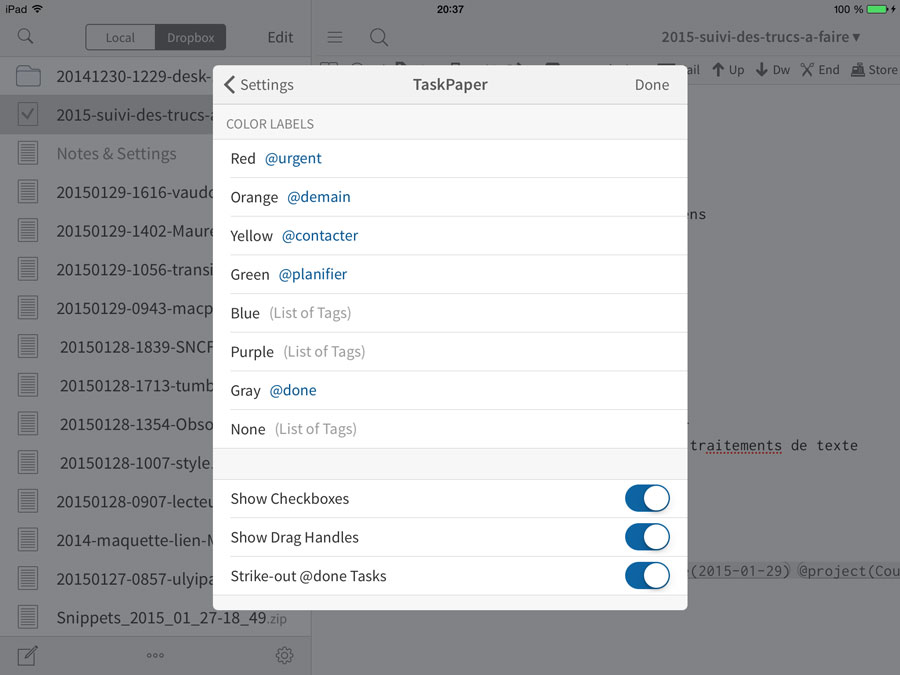Tap the @project tag in the editor

click(x=849, y=571)
